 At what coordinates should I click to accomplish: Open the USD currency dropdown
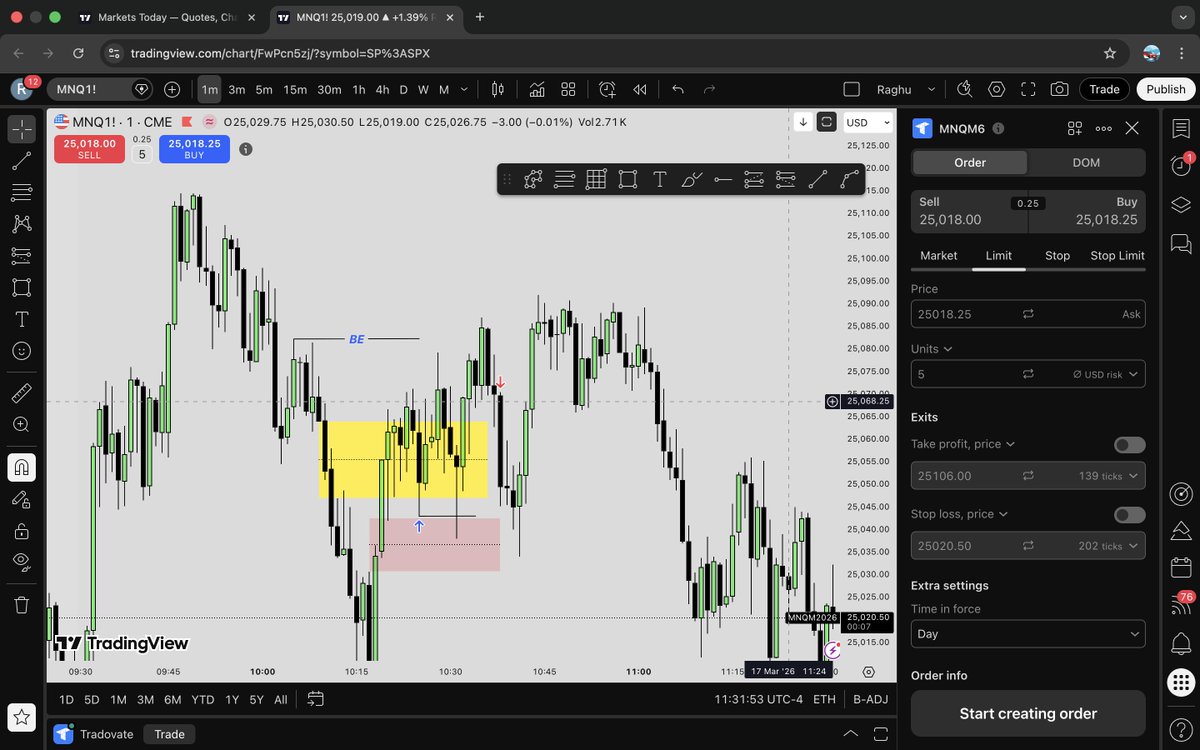(x=867, y=122)
